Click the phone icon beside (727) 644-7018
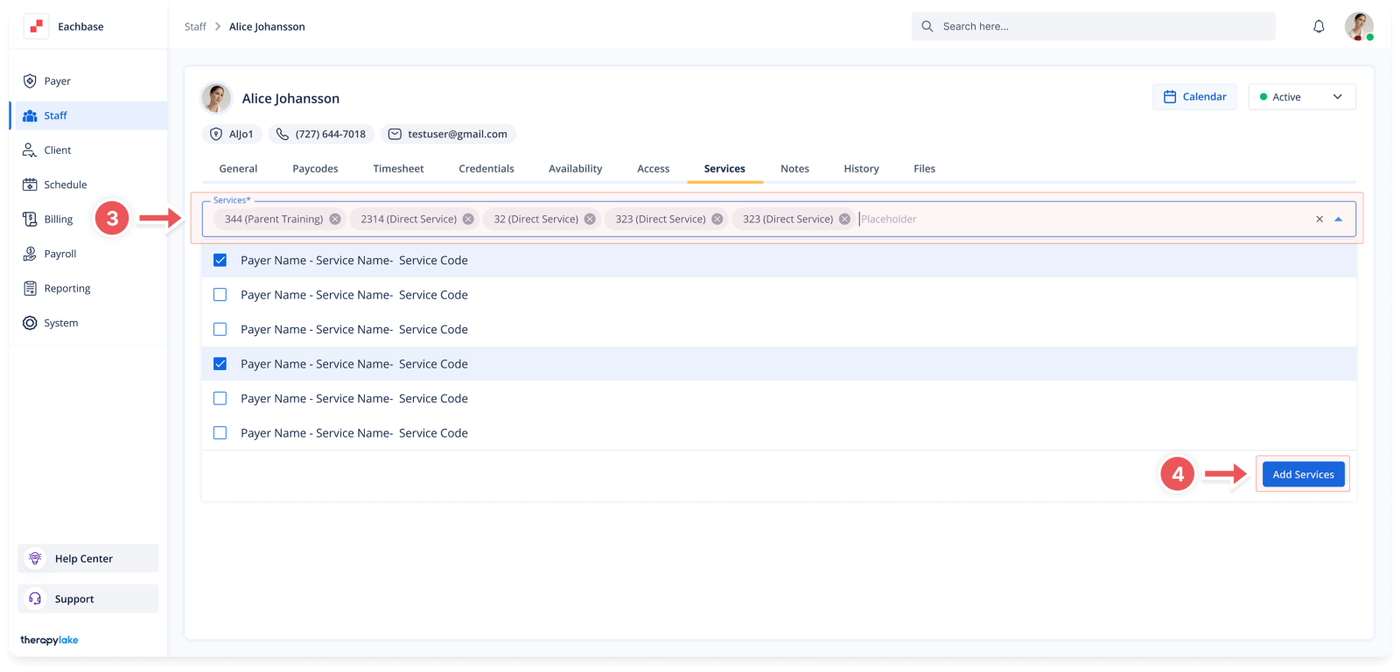Image resolution: width=1400 pixels, height=672 pixels. [x=282, y=134]
